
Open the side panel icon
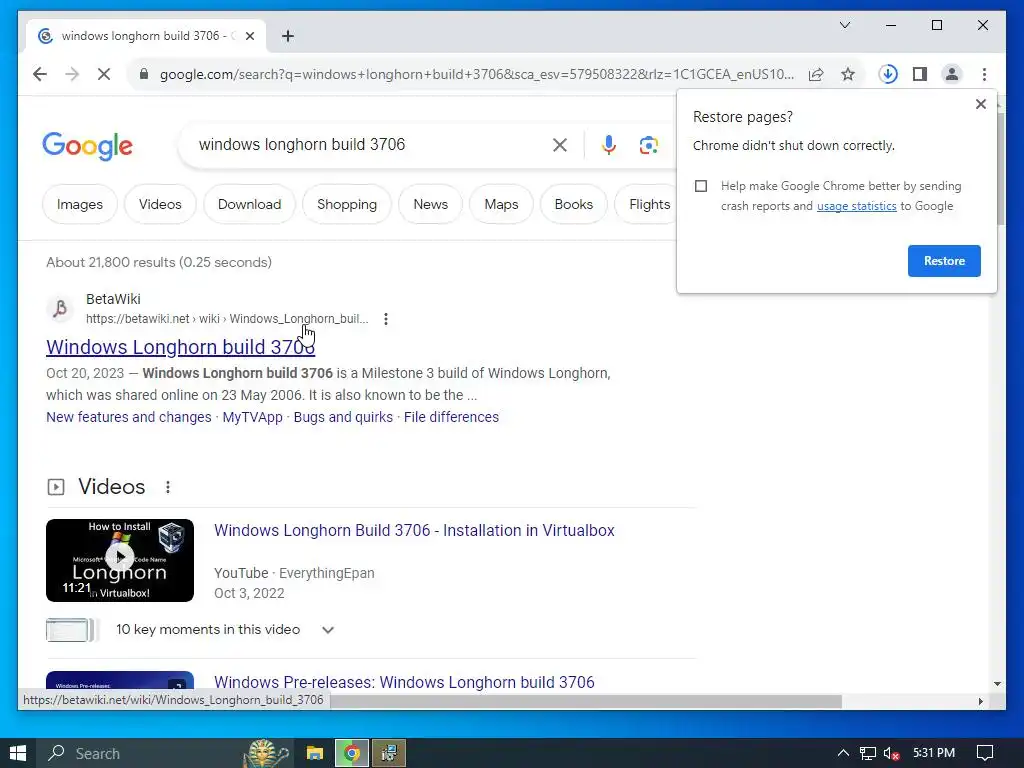pyautogui.click(x=920, y=74)
